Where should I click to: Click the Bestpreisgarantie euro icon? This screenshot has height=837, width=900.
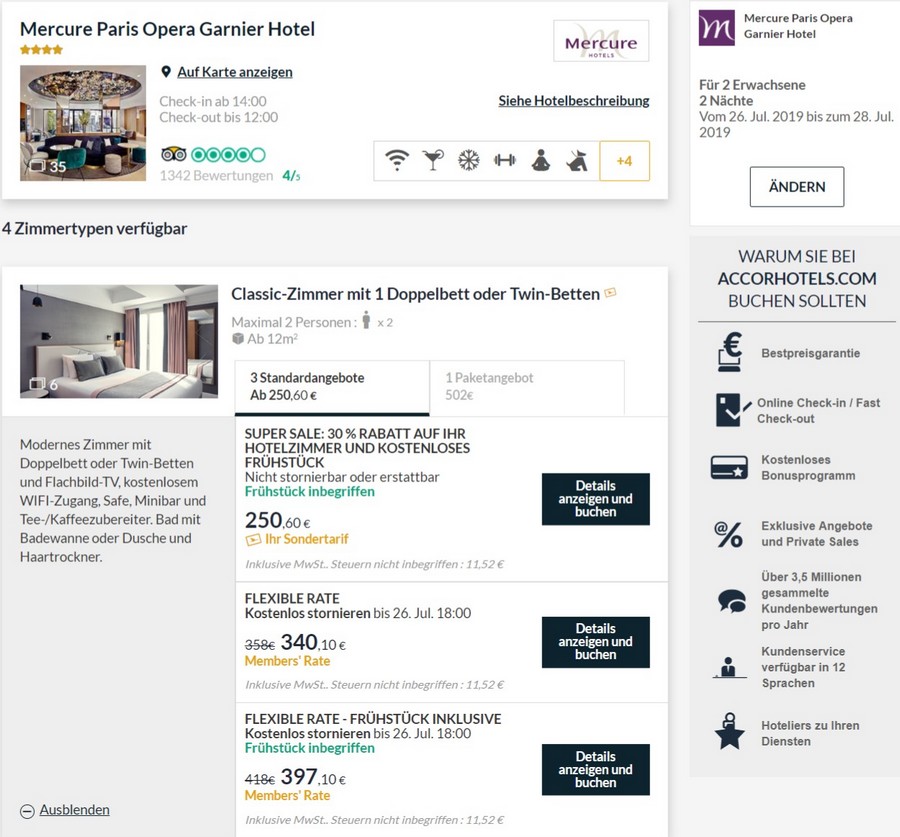pos(730,352)
